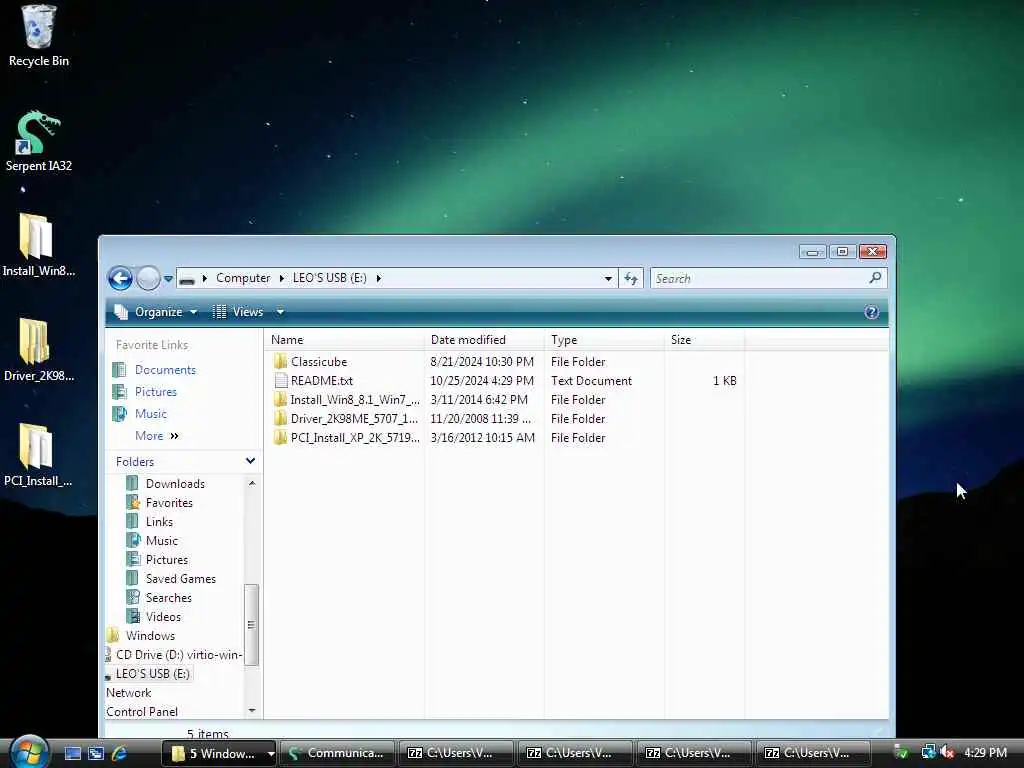The height and width of the screenshot is (768, 1024).
Task: Select Network in the folder tree
Action: tap(129, 693)
